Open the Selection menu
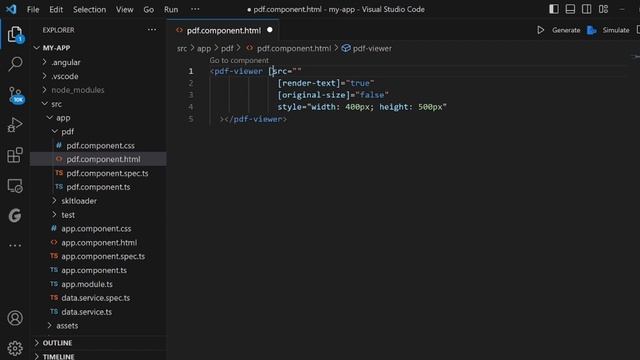 tap(89, 9)
